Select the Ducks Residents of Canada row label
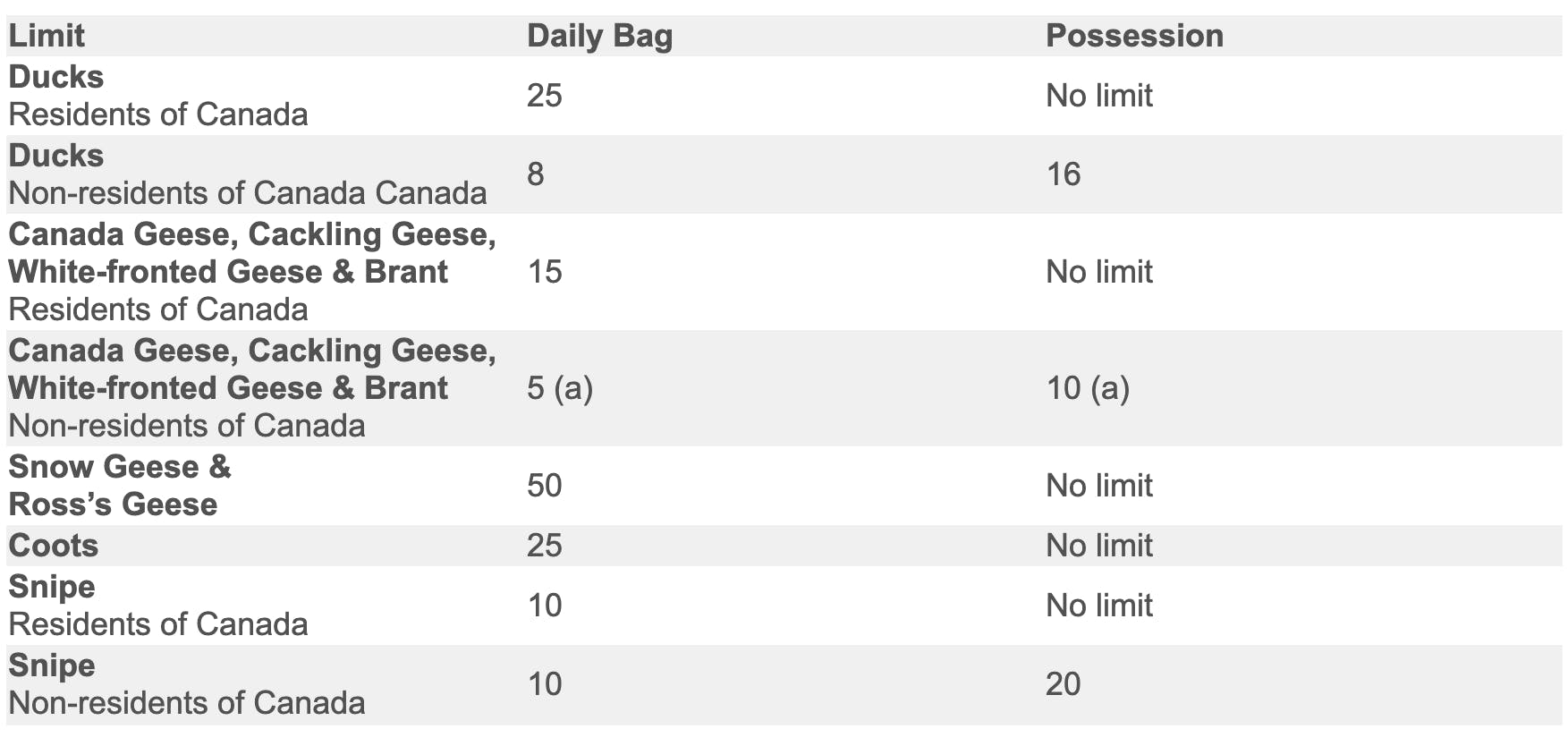 point(158,96)
